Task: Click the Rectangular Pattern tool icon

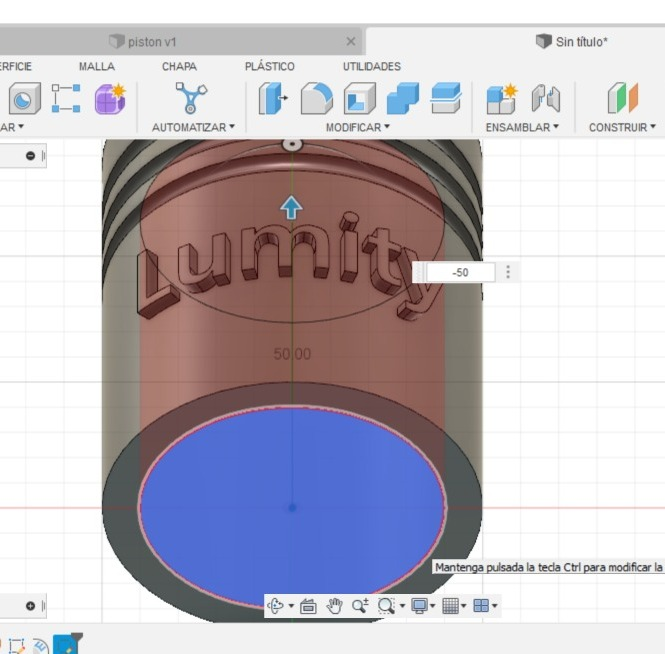Action: tap(66, 98)
